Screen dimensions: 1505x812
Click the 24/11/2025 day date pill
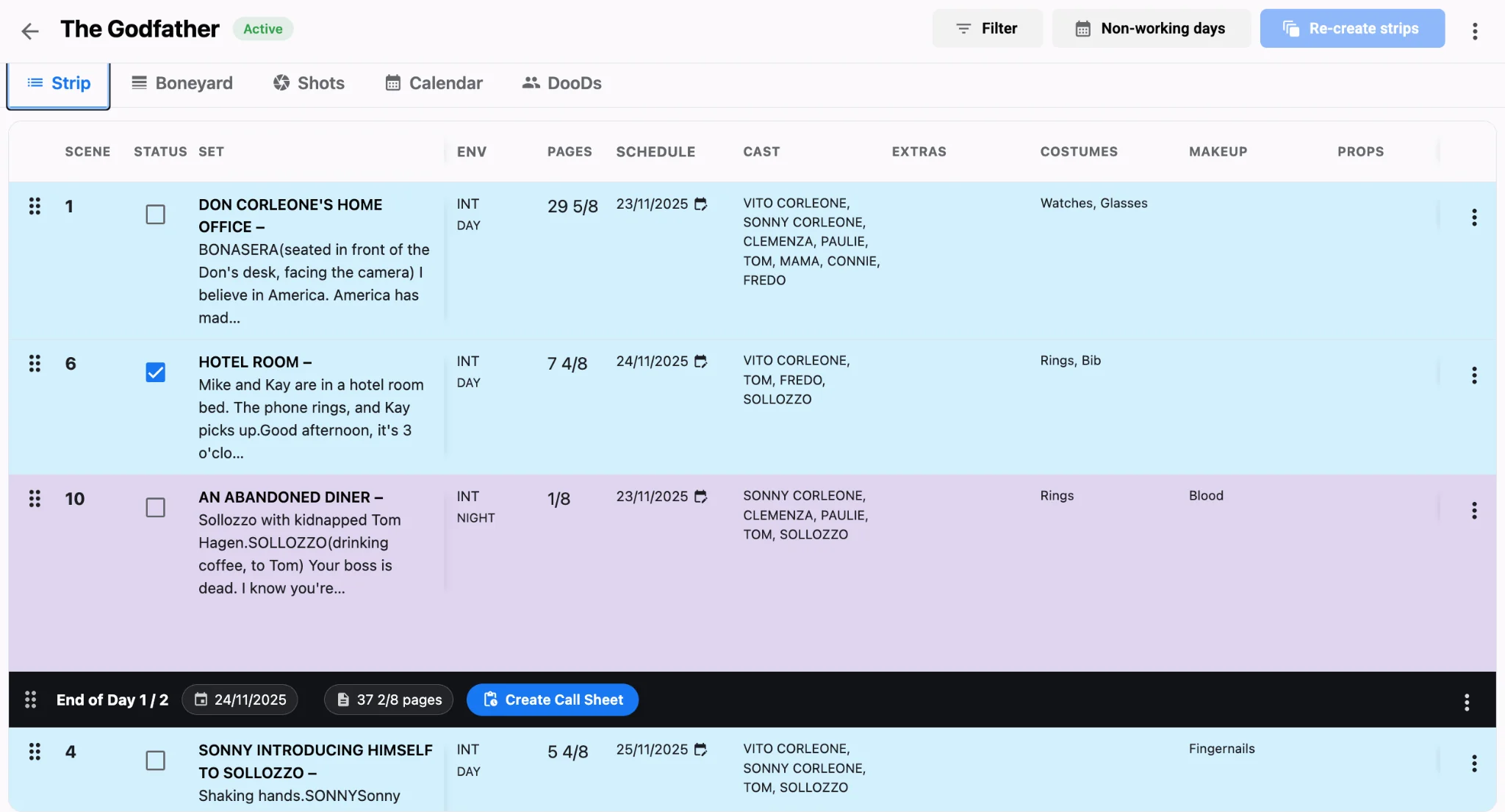(x=240, y=700)
